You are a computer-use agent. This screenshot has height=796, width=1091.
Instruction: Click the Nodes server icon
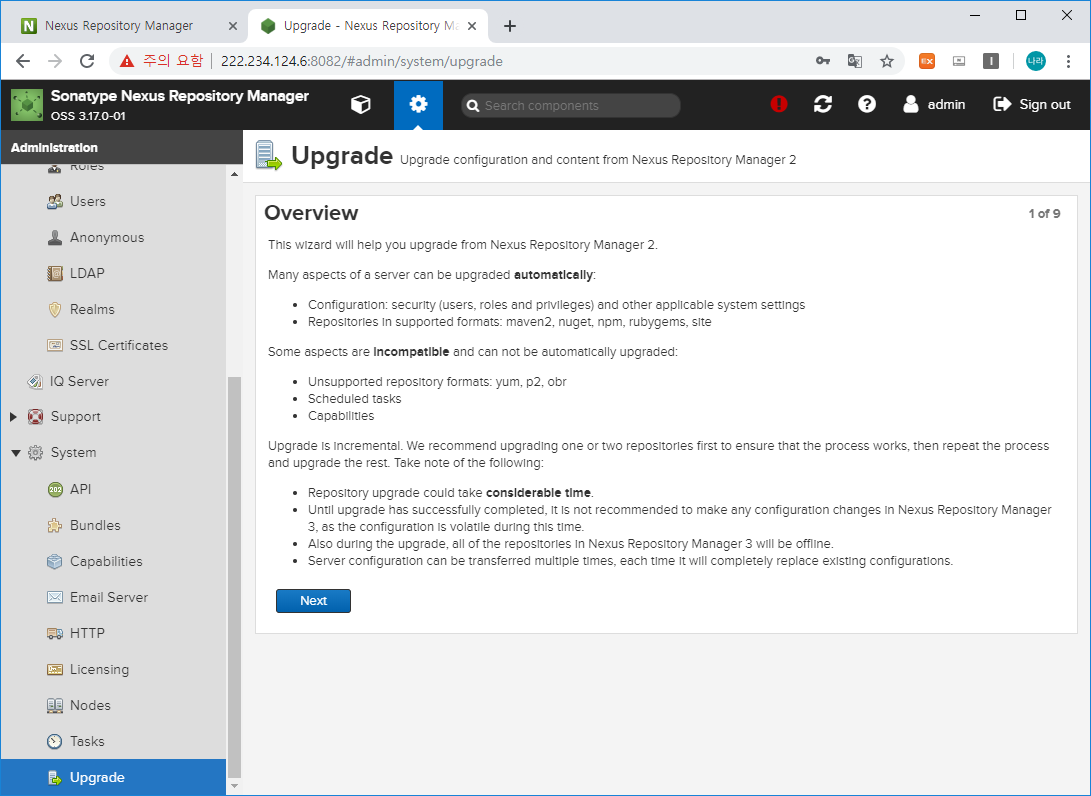pos(54,706)
